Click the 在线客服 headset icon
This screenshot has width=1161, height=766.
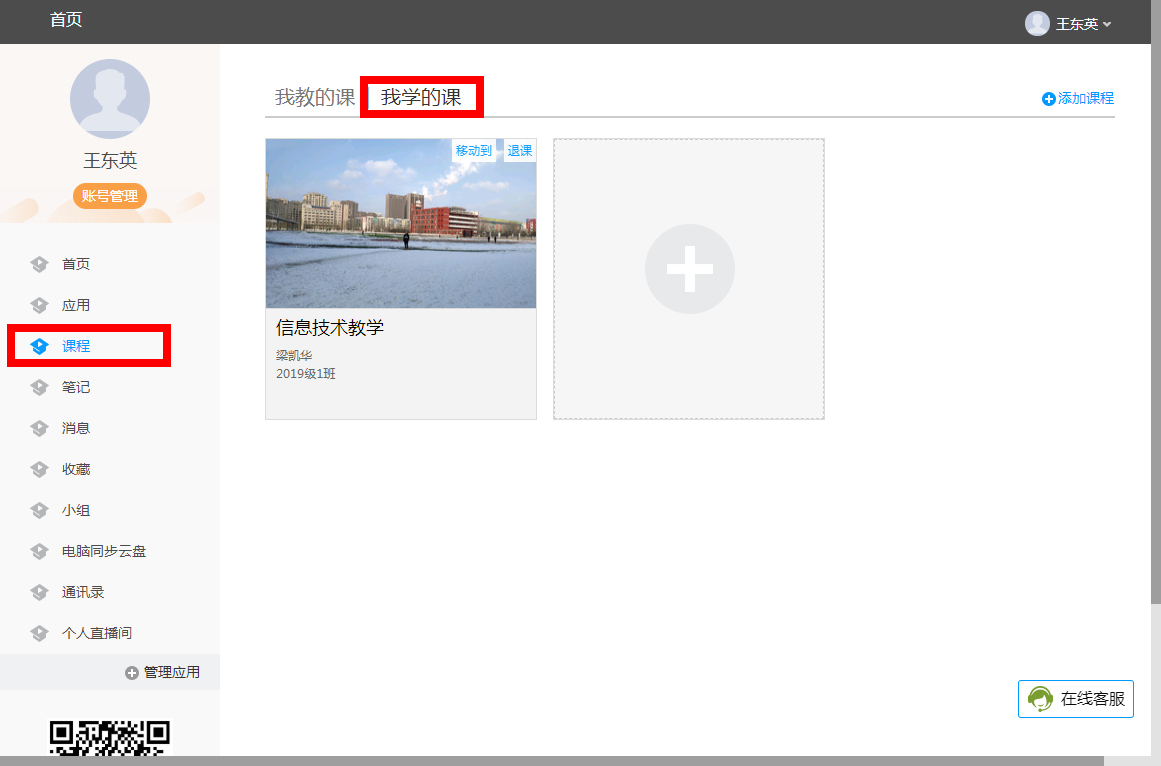(x=1040, y=699)
